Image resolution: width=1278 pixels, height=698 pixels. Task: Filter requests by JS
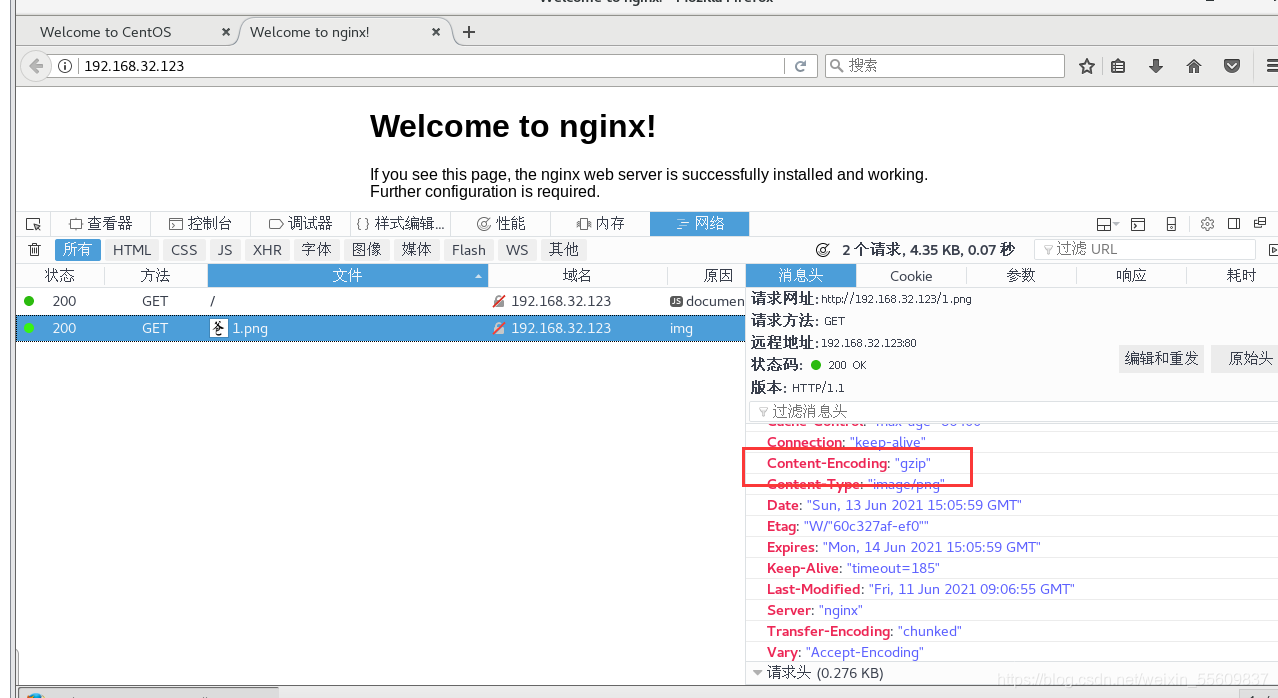[225, 250]
